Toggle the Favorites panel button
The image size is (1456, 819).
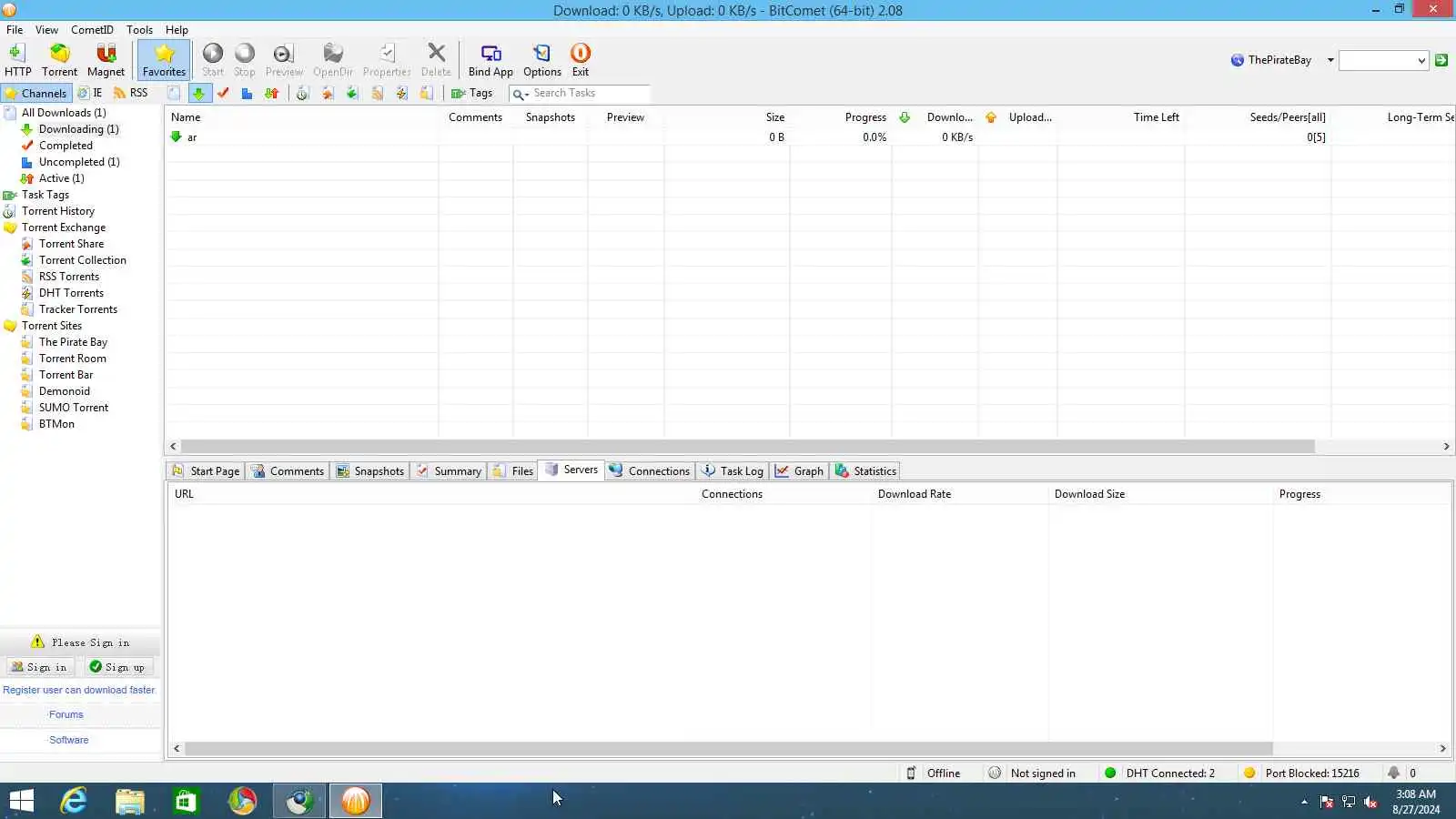pos(165,60)
